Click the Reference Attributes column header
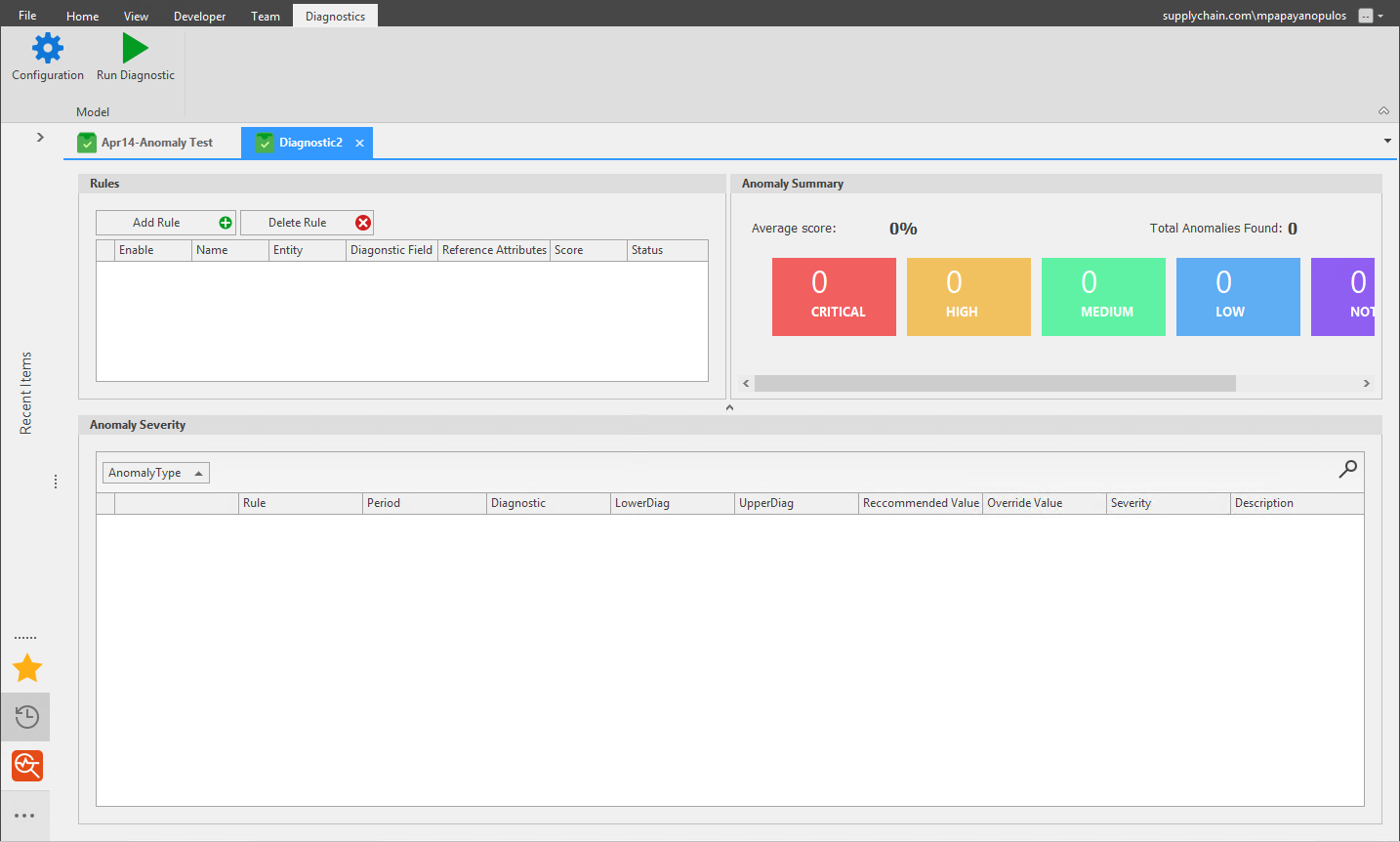 pyautogui.click(x=494, y=250)
